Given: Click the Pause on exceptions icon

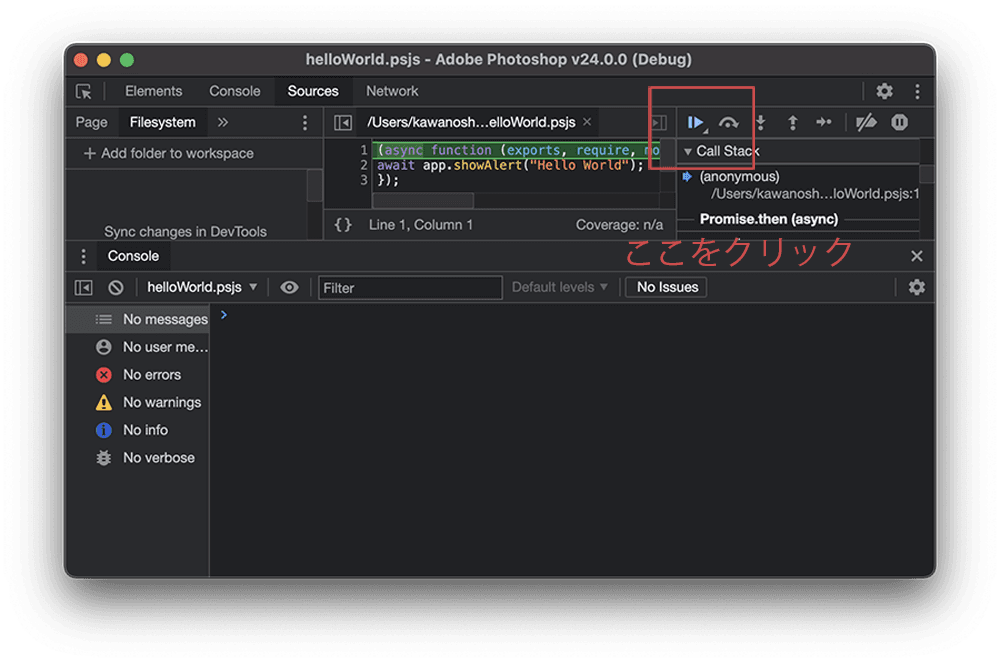Looking at the screenshot, I should pos(899,122).
